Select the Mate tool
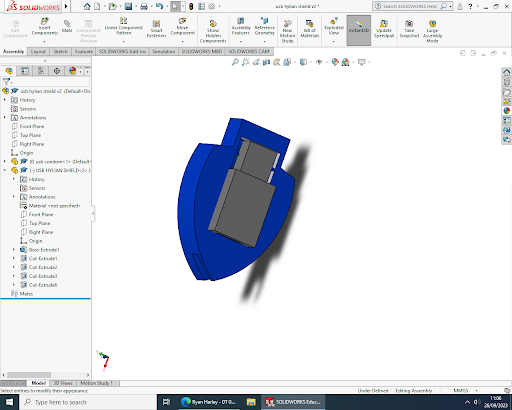512x410 pixels. (x=67, y=26)
